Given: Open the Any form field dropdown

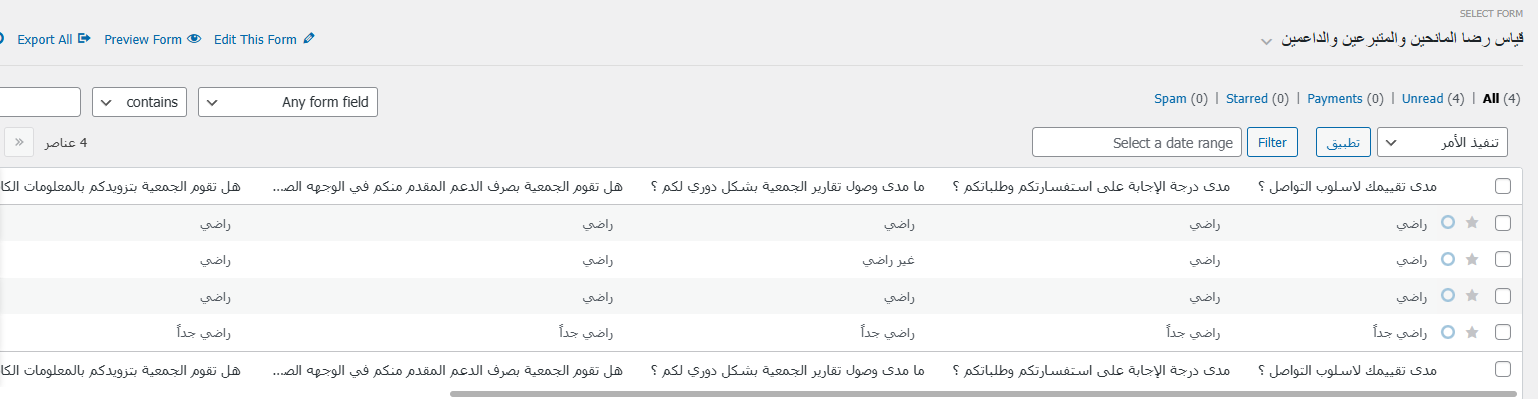Looking at the screenshot, I should pyautogui.click(x=288, y=102).
